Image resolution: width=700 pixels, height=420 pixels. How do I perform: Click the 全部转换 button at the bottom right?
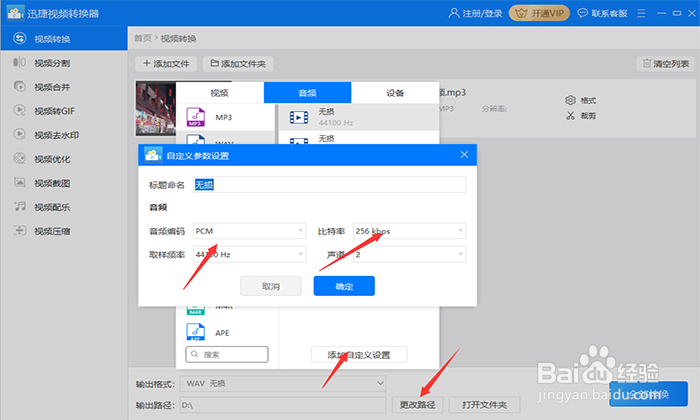[648, 394]
